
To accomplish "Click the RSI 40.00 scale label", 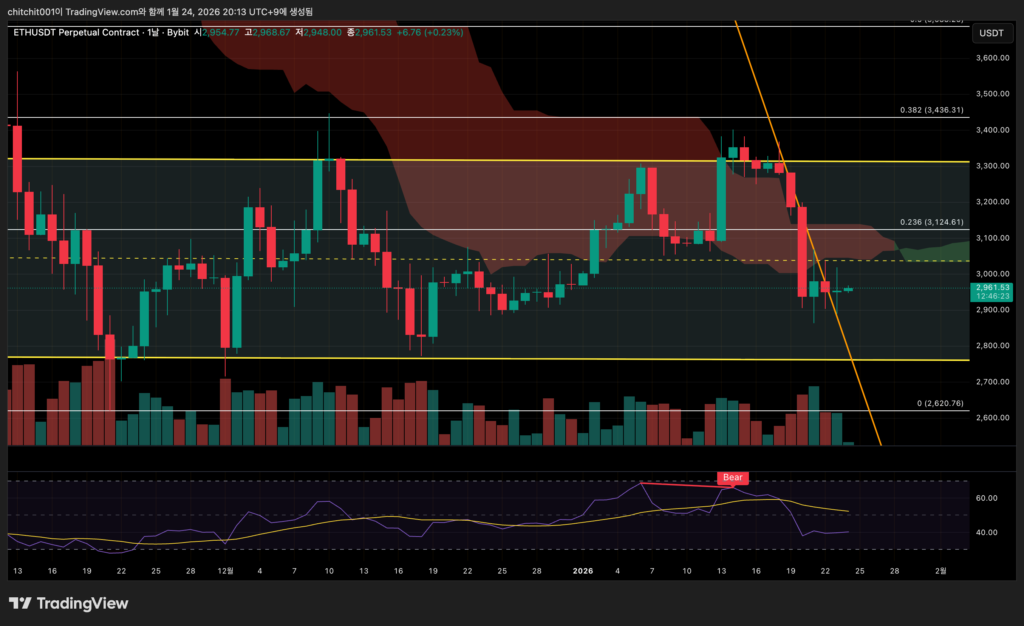I will (985, 532).
